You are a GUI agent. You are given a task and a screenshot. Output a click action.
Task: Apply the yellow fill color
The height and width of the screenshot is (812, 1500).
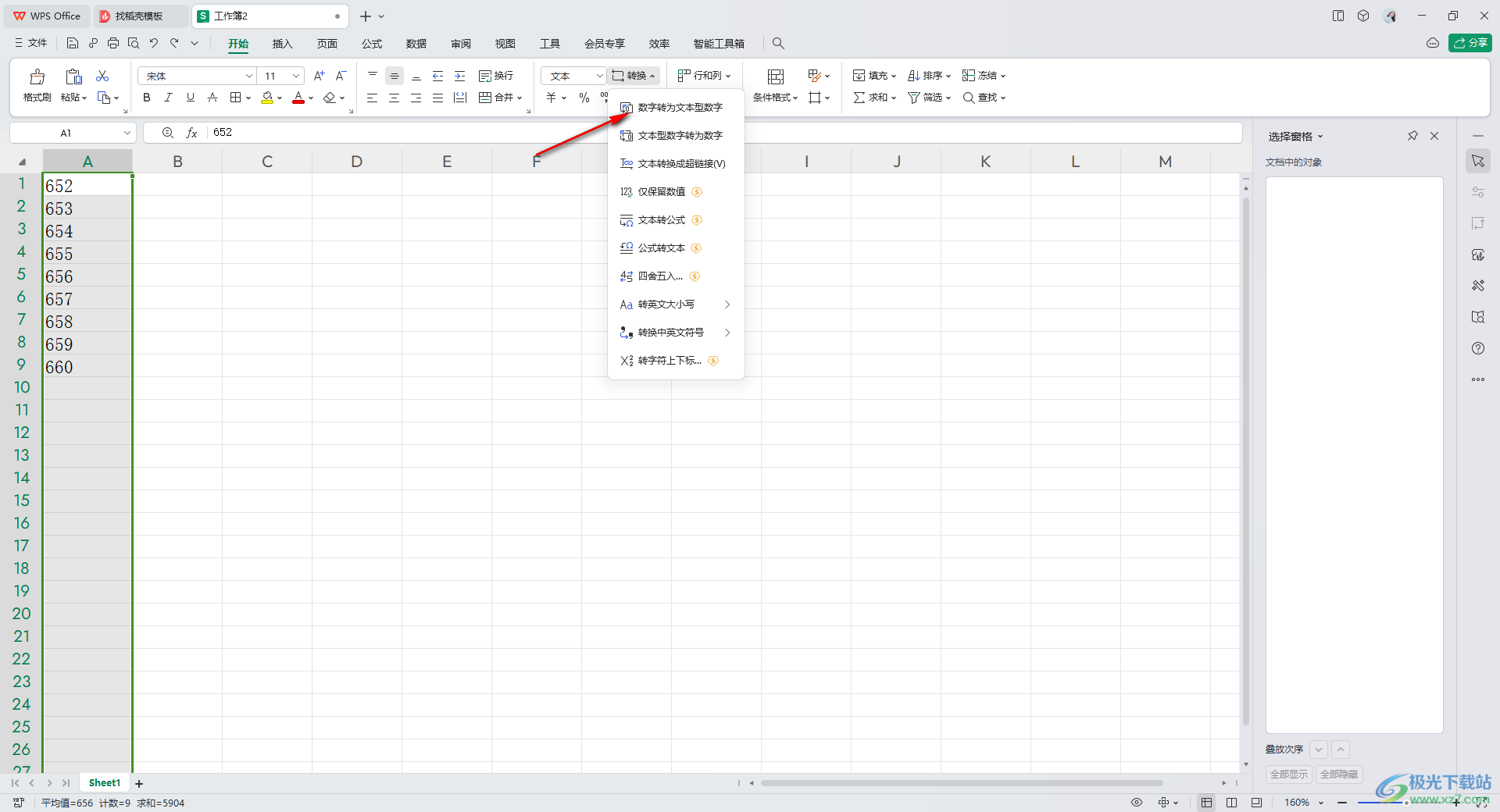(267, 98)
